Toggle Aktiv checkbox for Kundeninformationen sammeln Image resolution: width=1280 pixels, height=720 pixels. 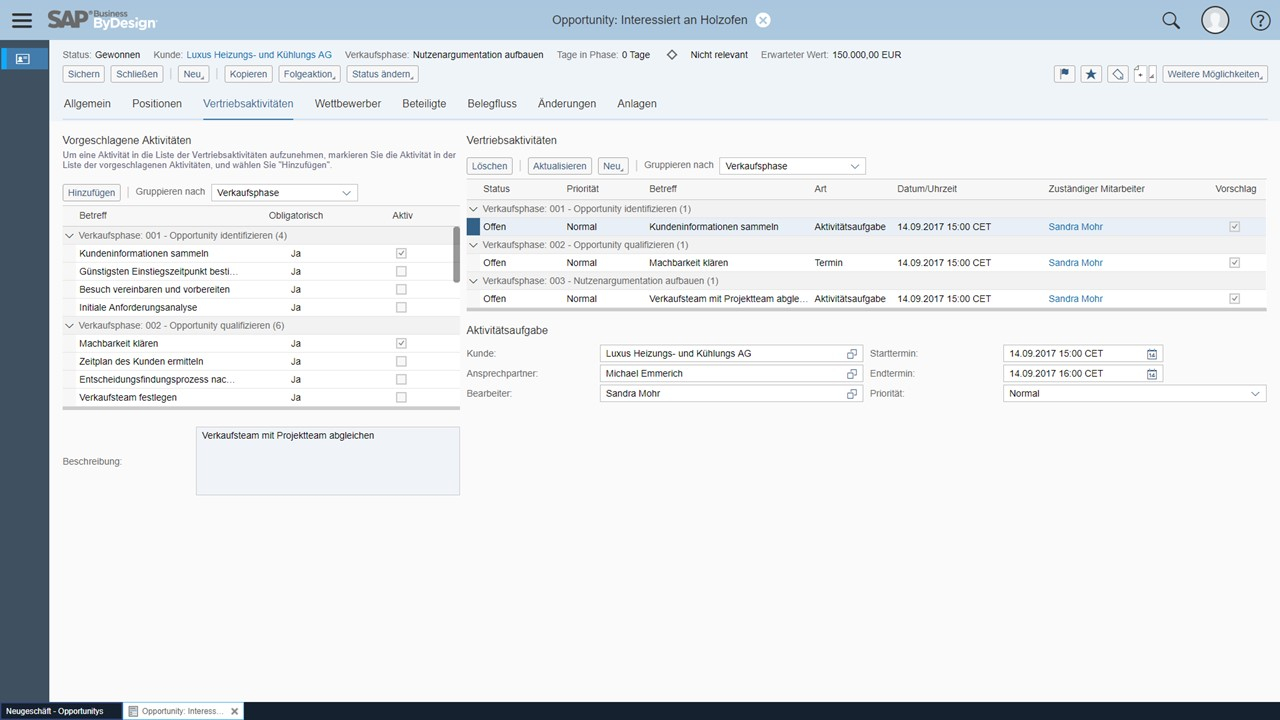pyautogui.click(x=401, y=254)
